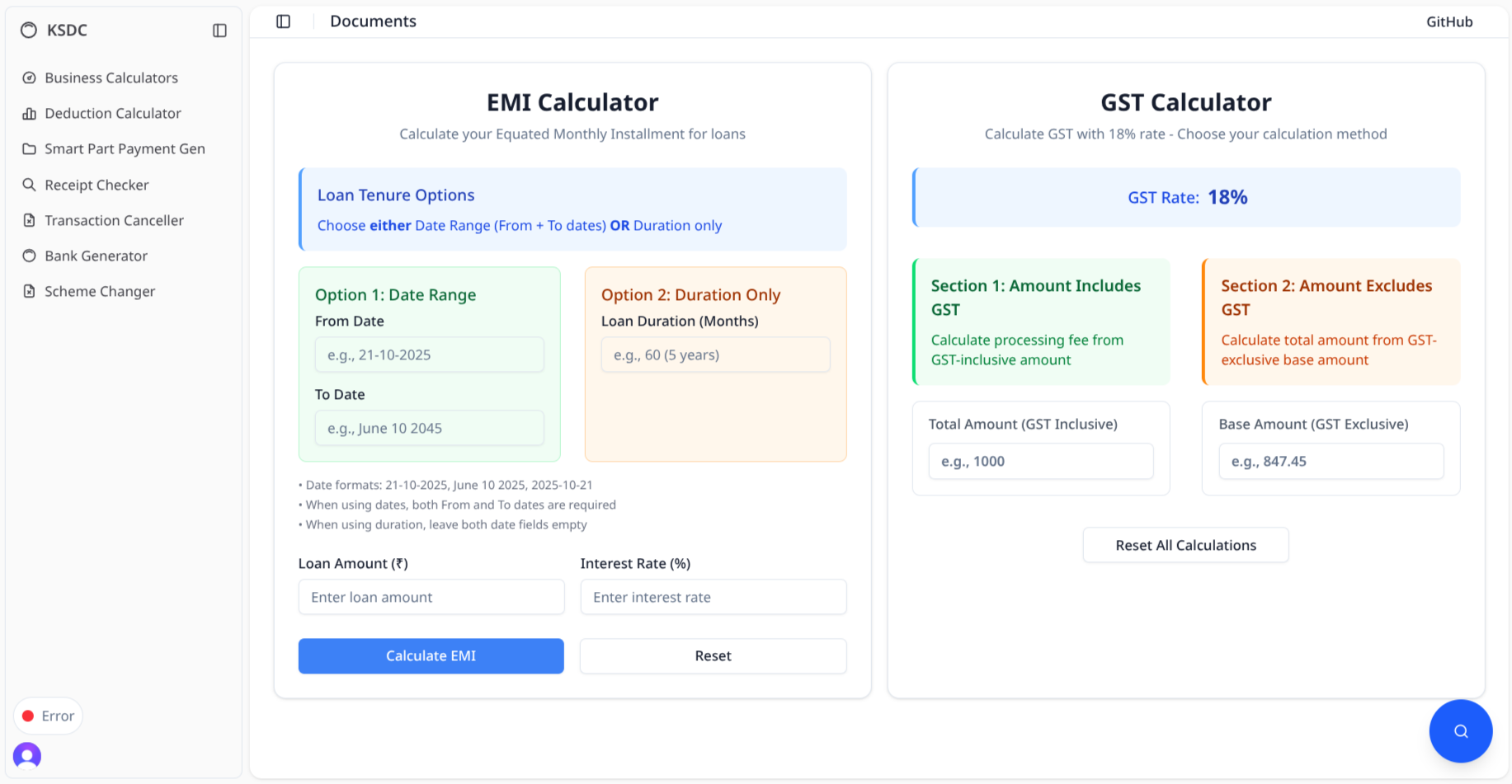Image resolution: width=1512 pixels, height=784 pixels.
Task: Click the Error status badge label
Action: click(58, 716)
